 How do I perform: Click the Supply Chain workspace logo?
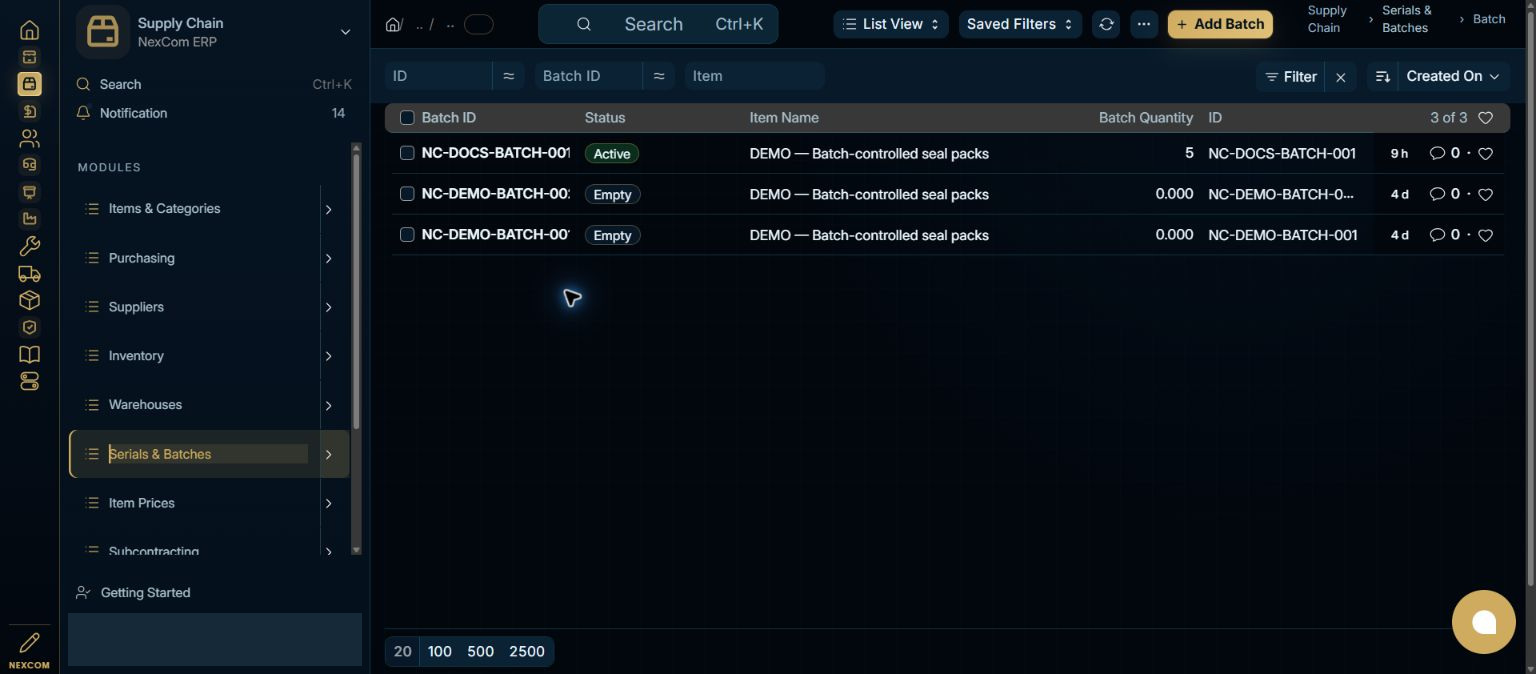(x=102, y=32)
